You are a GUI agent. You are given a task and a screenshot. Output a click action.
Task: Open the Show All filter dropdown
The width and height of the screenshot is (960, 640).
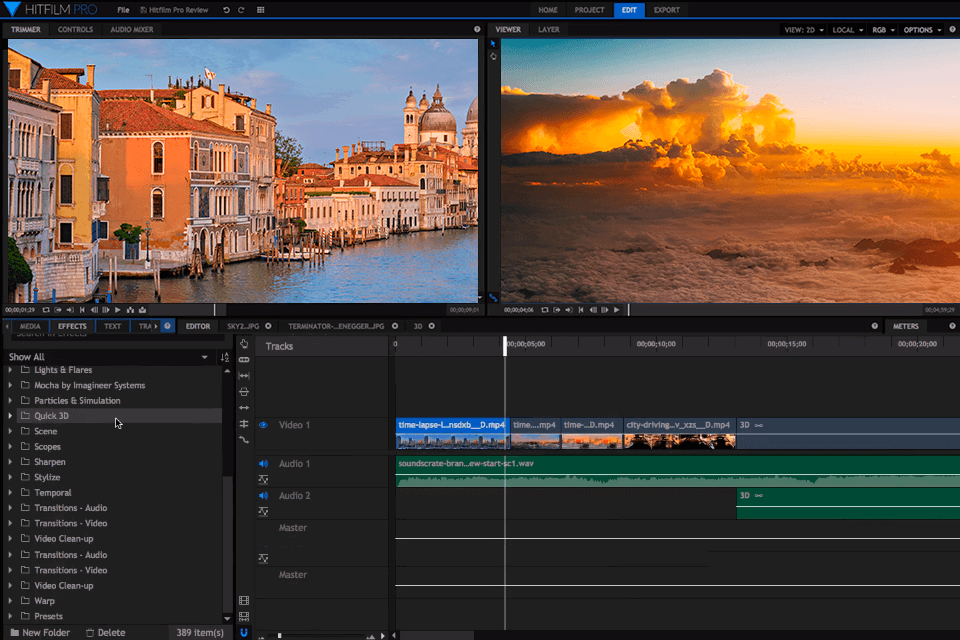click(x=204, y=357)
